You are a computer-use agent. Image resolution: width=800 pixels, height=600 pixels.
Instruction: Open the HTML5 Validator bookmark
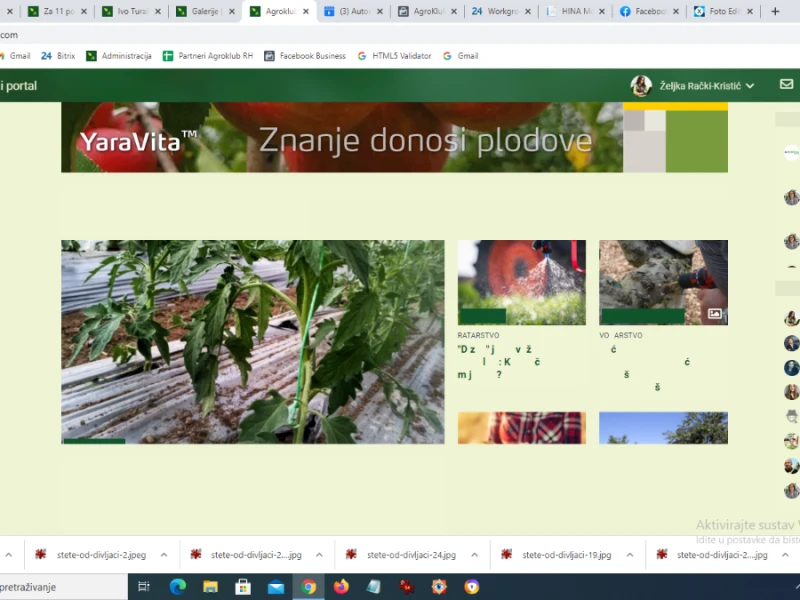click(x=394, y=56)
